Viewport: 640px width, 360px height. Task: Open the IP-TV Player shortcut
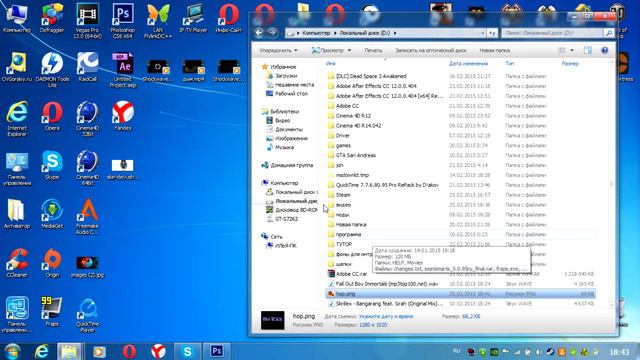pyautogui.click(x=193, y=18)
